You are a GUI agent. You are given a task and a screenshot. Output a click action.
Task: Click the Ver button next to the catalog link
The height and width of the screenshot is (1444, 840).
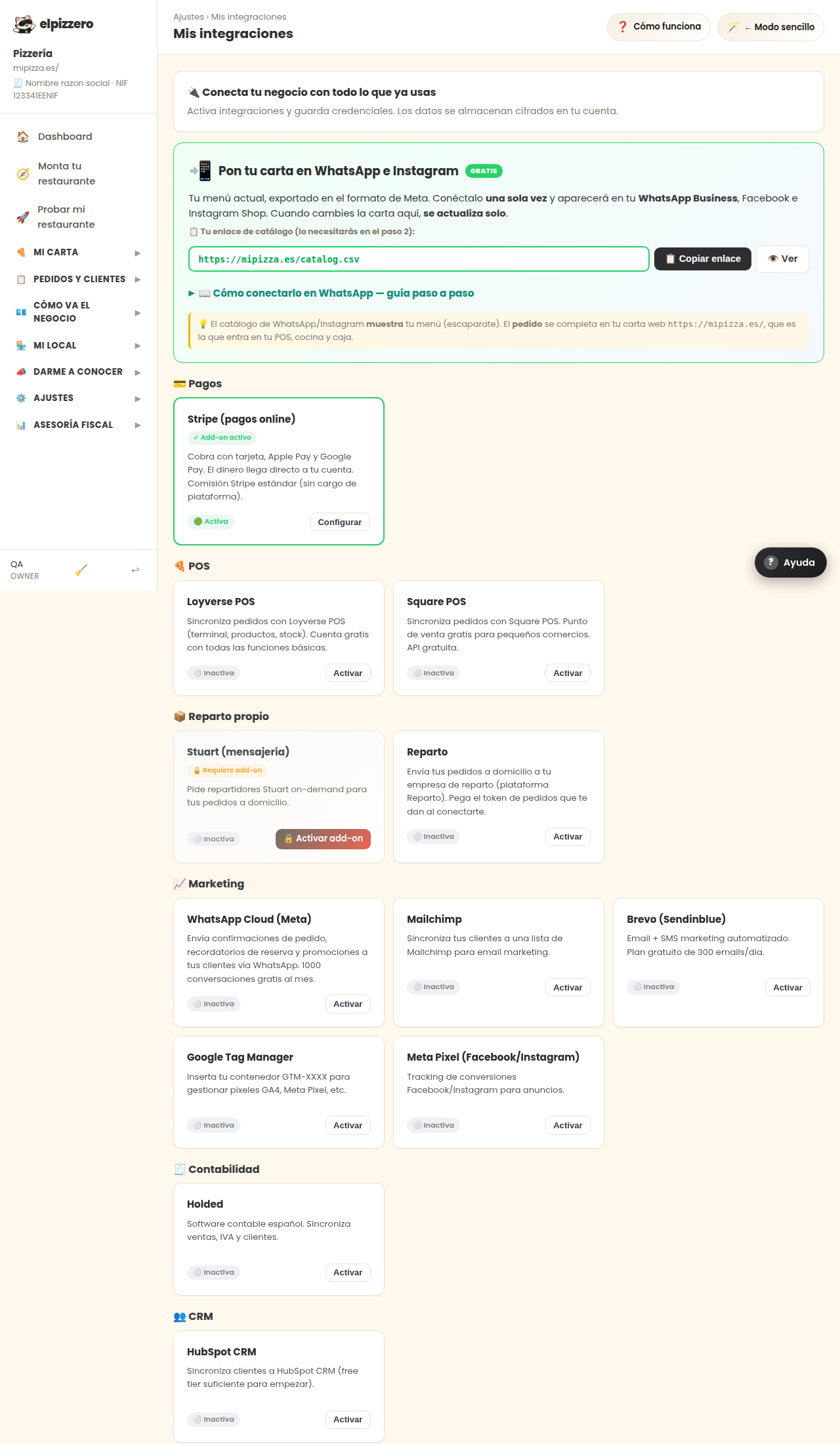pos(782,259)
